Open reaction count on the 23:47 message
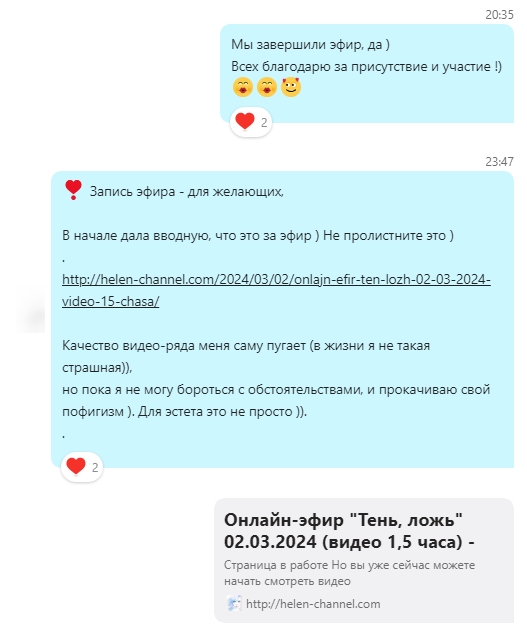 click(x=95, y=468)
